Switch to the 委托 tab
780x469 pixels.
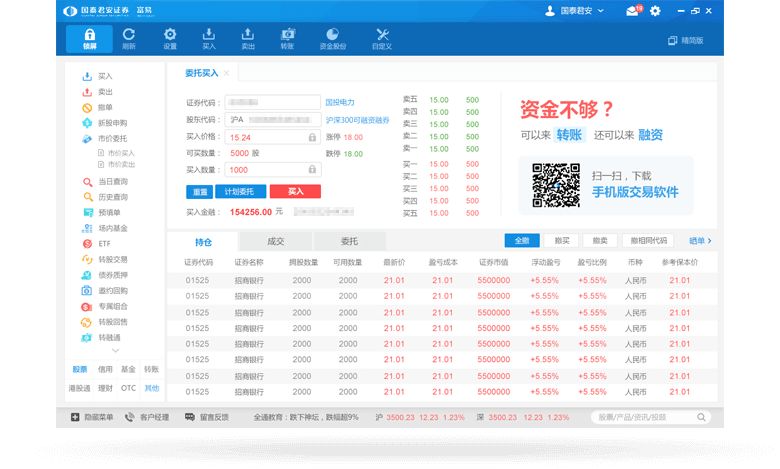pyautogui.click(x=349, y=241)
